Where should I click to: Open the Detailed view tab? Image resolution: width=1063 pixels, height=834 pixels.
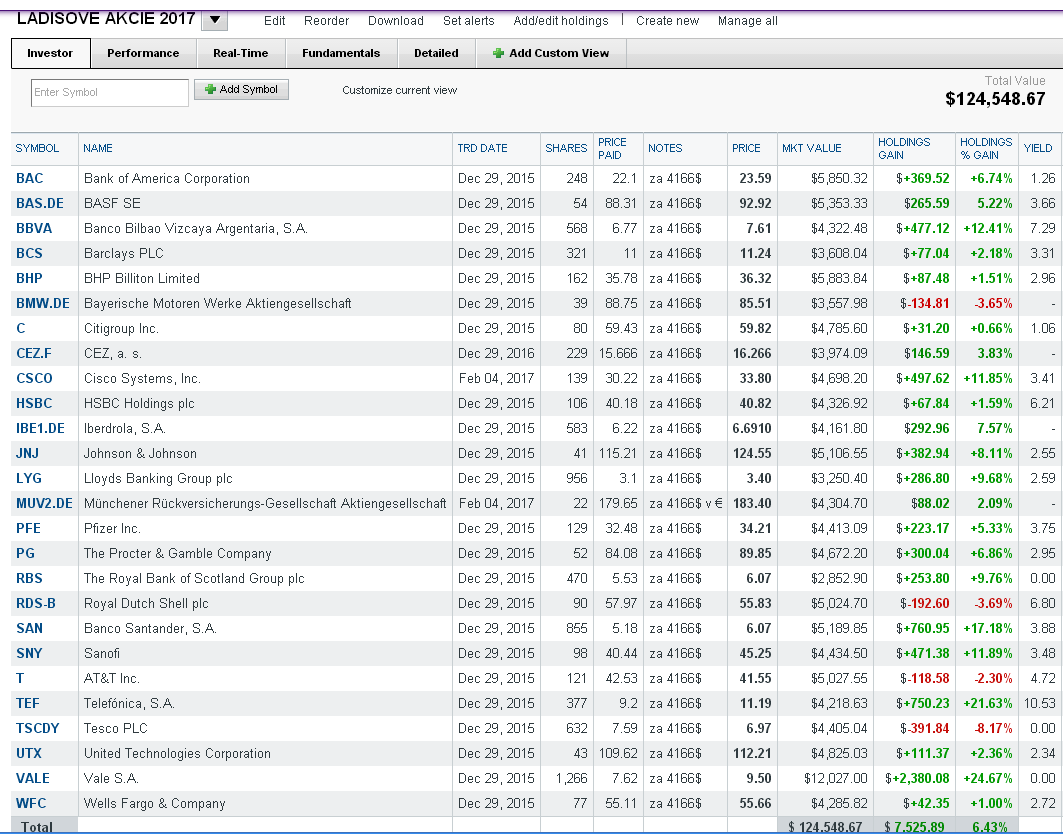[437, 53]
